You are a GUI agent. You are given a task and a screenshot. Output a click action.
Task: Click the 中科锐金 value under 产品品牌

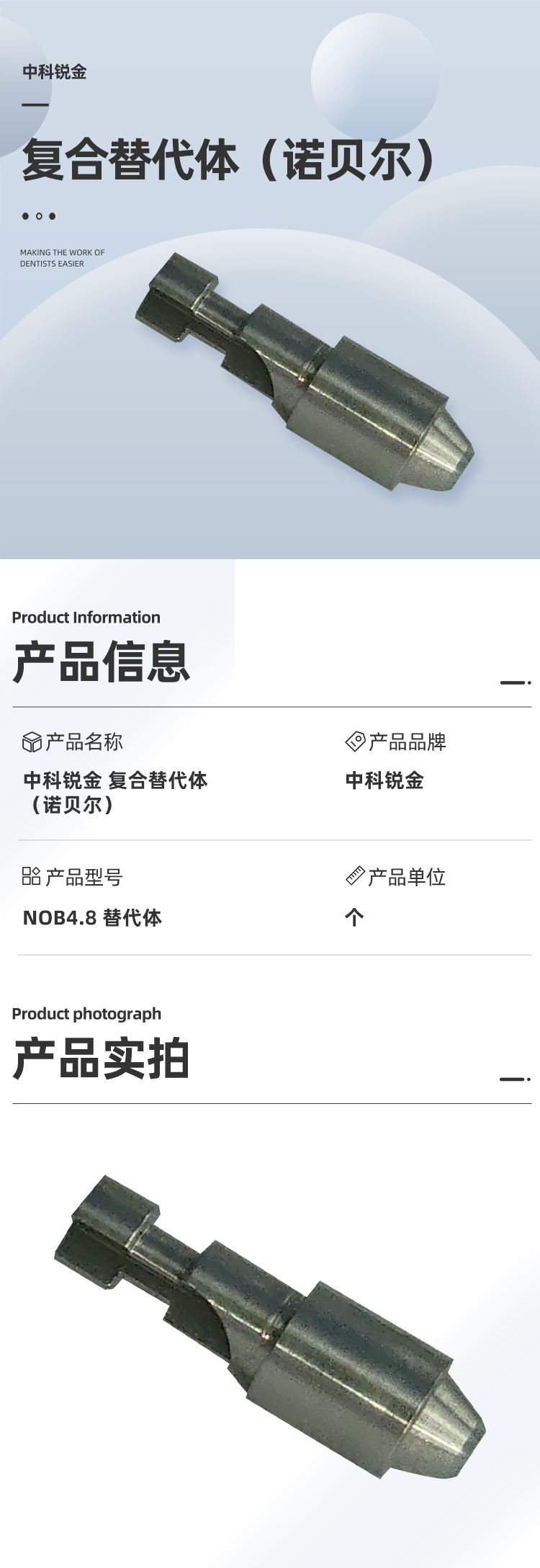tap(384, 780)
